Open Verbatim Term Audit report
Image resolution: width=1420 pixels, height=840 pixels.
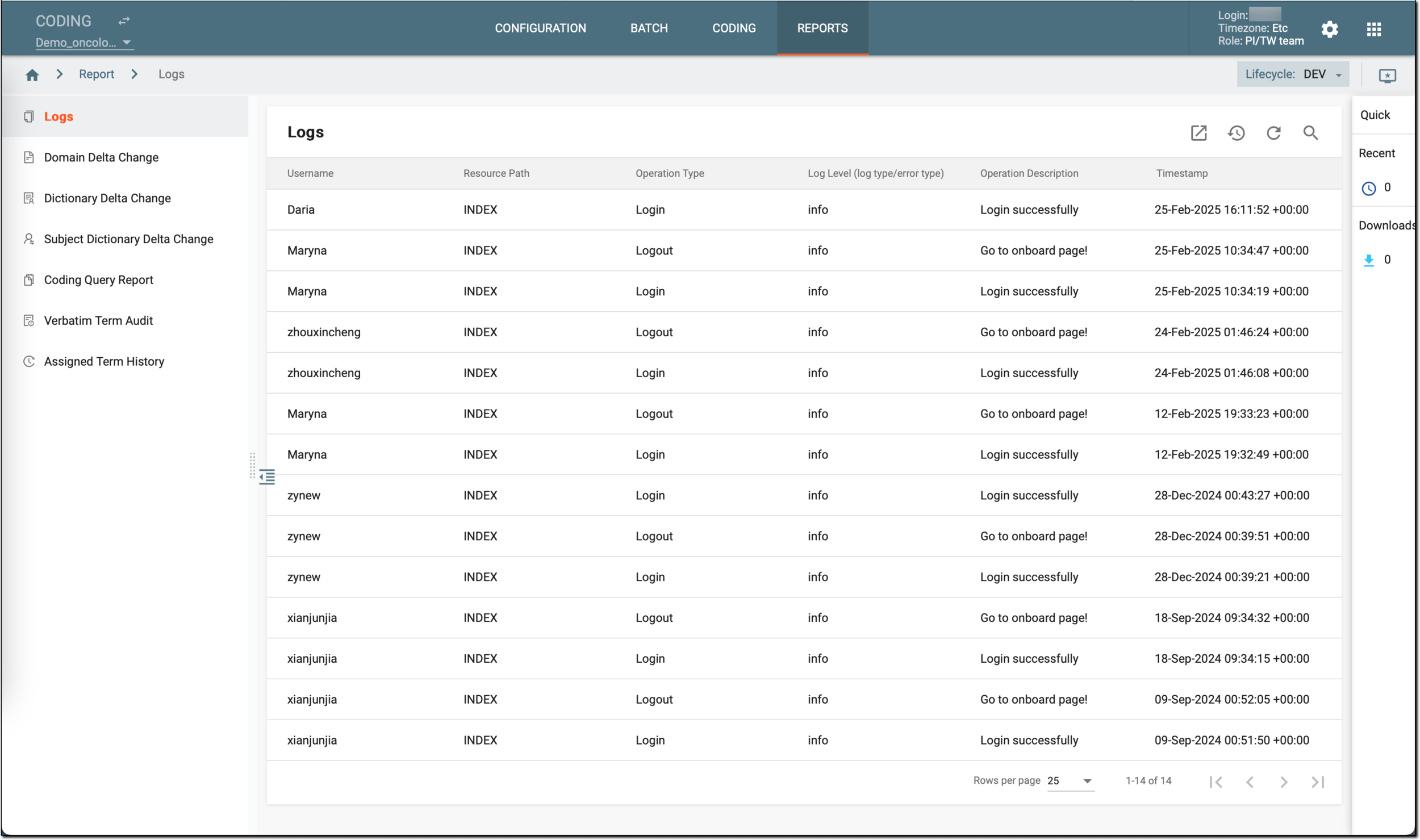[125, 321]
